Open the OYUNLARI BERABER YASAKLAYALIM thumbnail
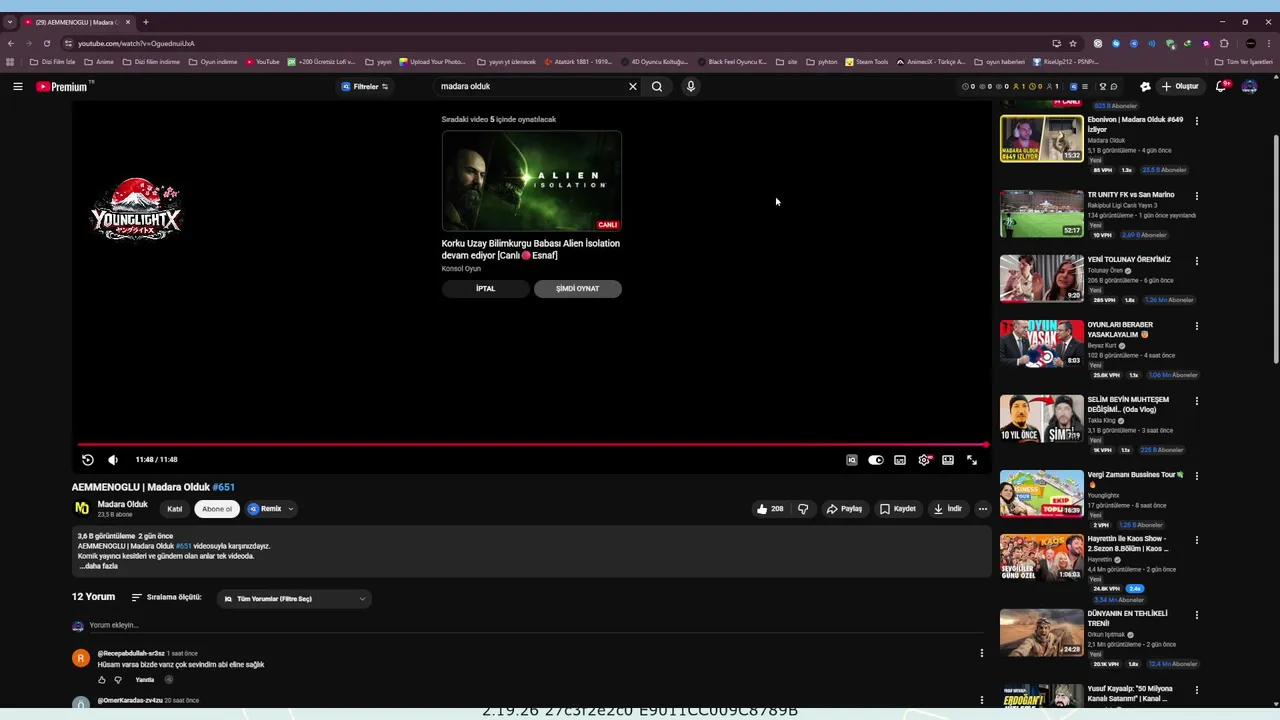Screen dimensions: 1280x720 tap(1042, 343)
